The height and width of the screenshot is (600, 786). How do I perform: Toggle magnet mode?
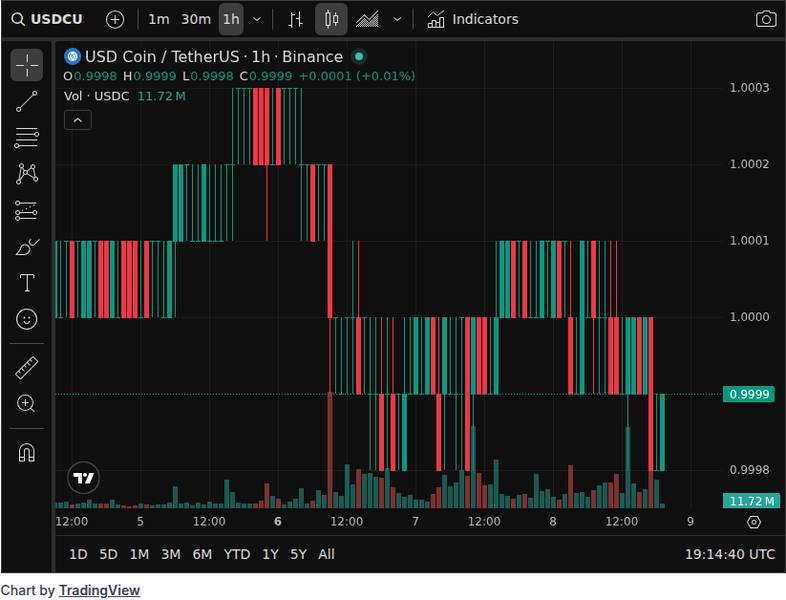(27, 452)
